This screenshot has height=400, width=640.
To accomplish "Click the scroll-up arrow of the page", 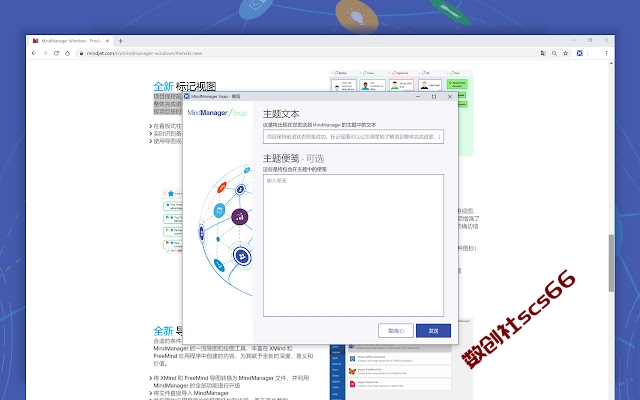I will point(611,63).
